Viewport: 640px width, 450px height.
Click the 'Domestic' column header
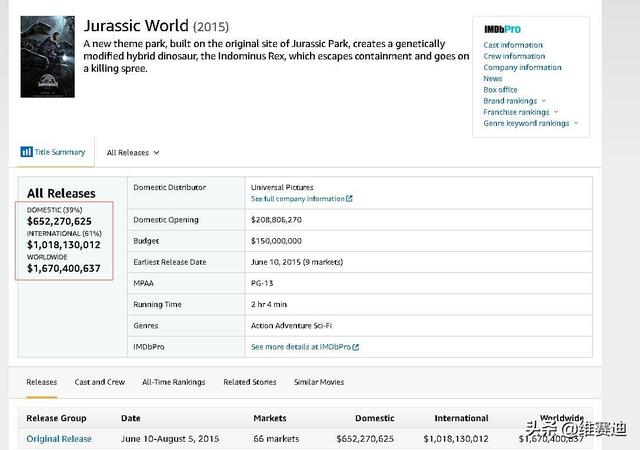tap(375, 418)
